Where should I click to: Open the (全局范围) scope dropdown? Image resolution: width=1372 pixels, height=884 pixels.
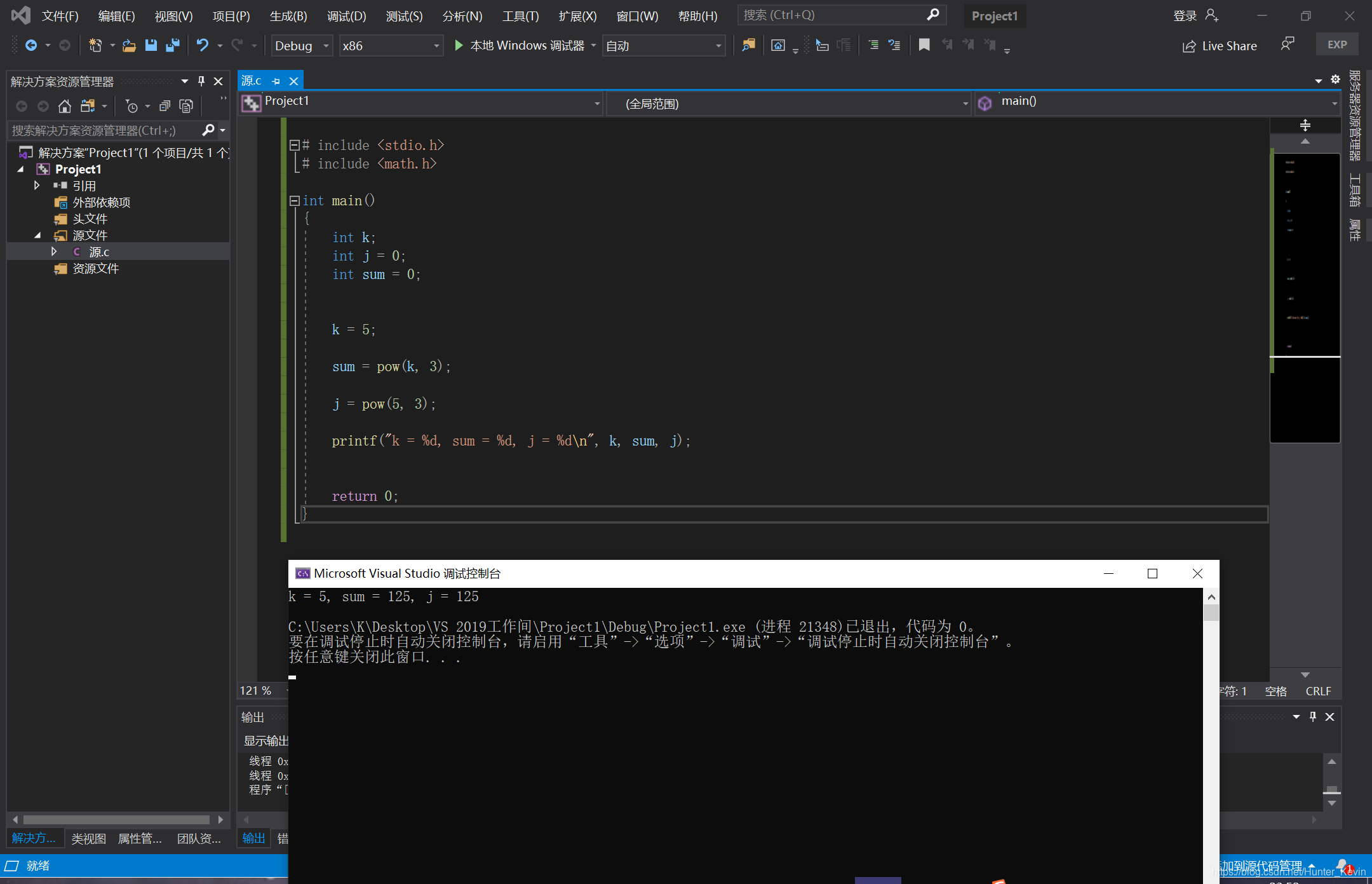pyautogui.click(x=788, y=103)
